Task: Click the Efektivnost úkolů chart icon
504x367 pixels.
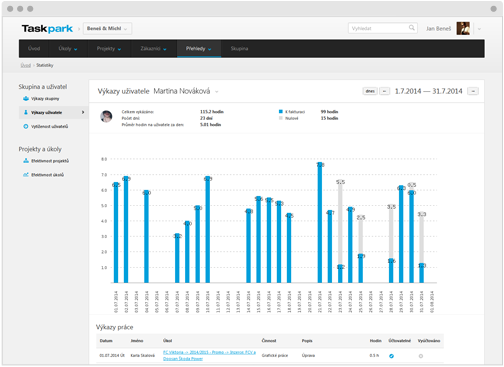Action: point(26,175)
